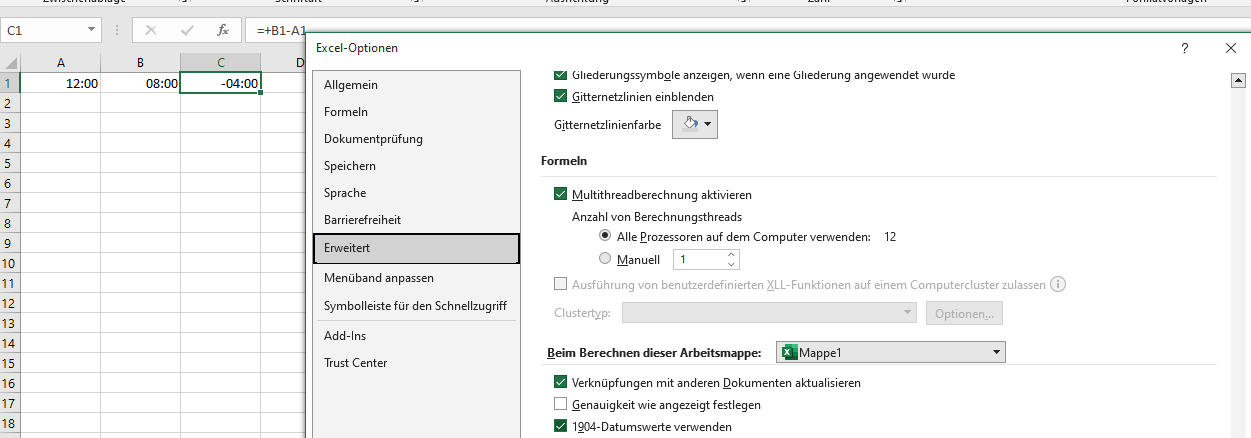The height and width of the screenshot is (438, 1251).
Task: Select cell A1 with 12:00
Action: (x=61, y=84)
